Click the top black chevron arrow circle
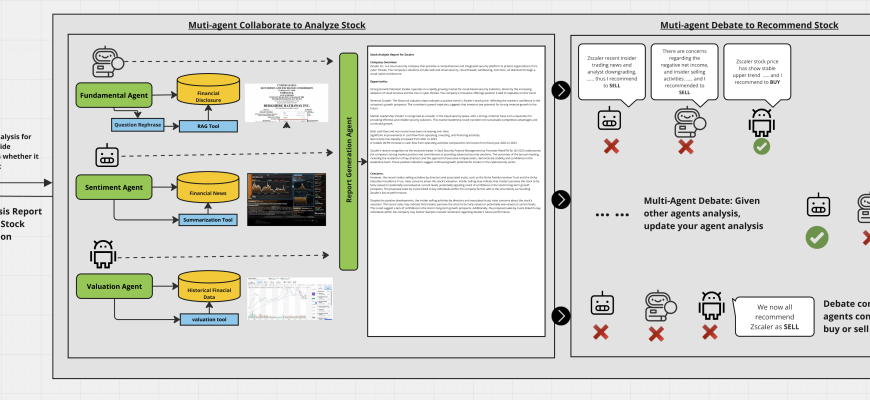Screen dimensions: 870x400 click(563, 91)
